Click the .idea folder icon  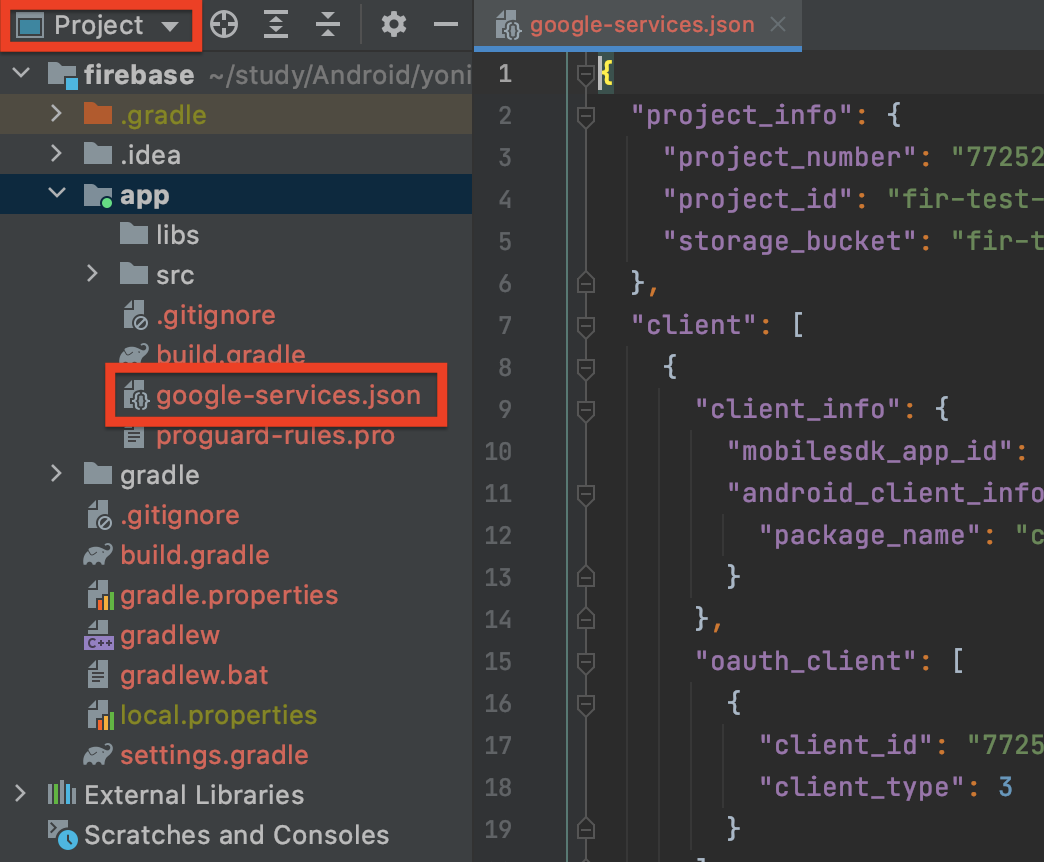pos(98,154)
